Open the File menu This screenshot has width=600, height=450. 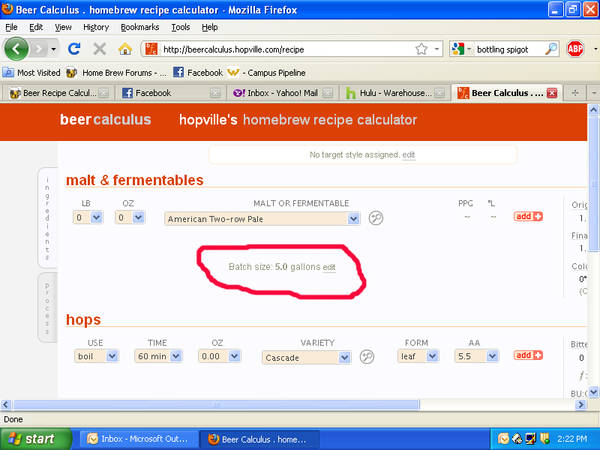11,27
